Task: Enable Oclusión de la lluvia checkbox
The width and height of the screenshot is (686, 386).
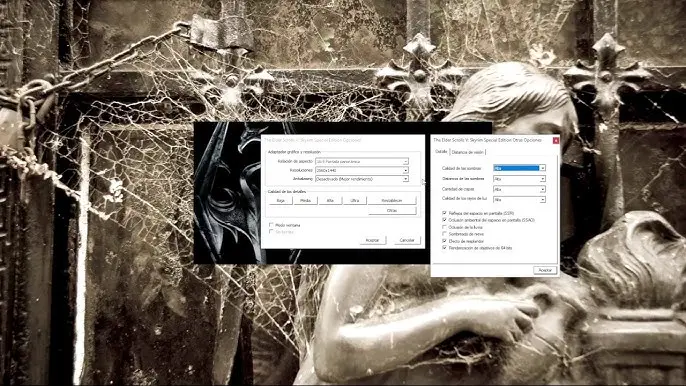Action: [x=444, y=227]
